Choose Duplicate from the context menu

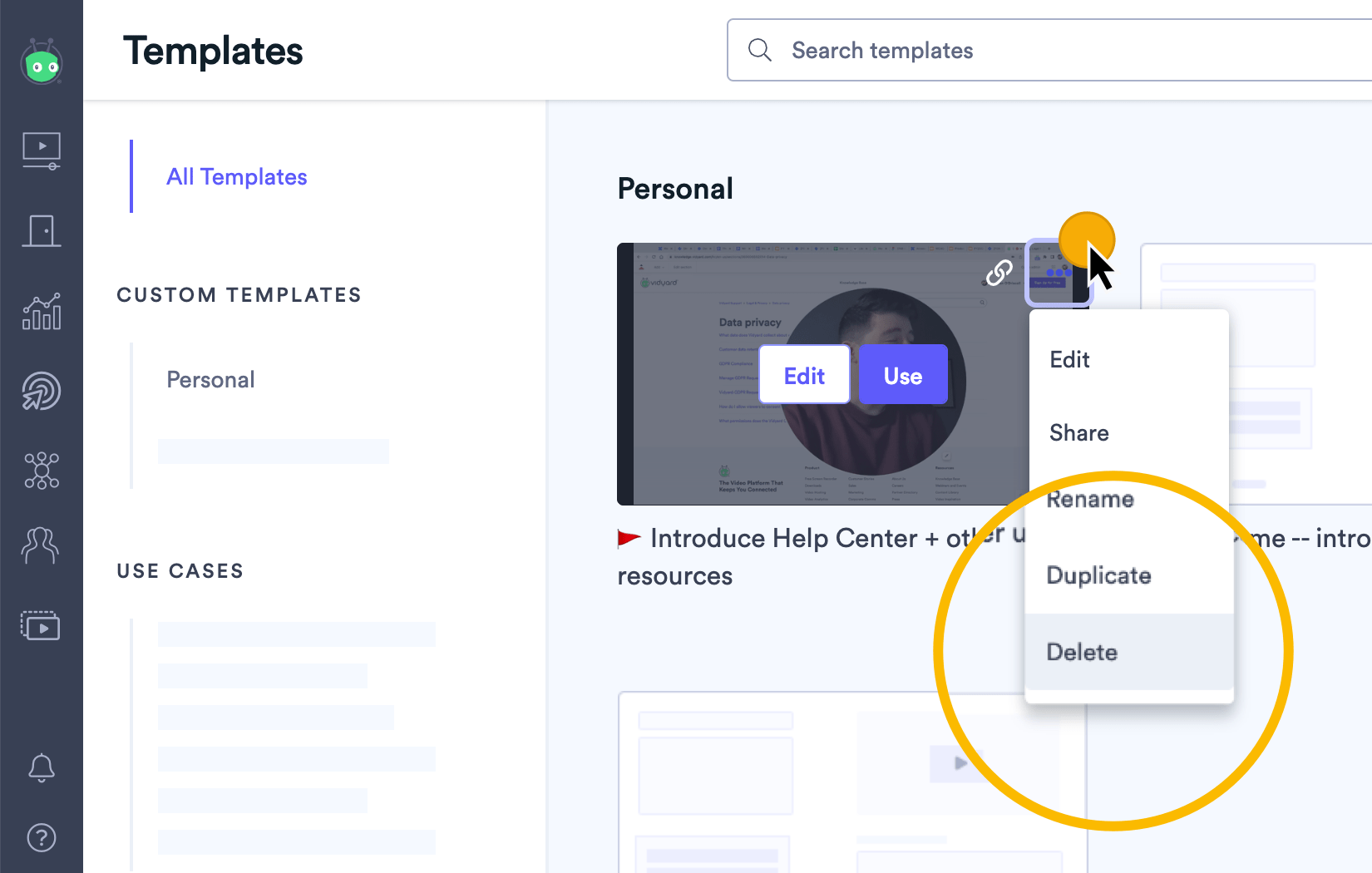click(1098, 575)
